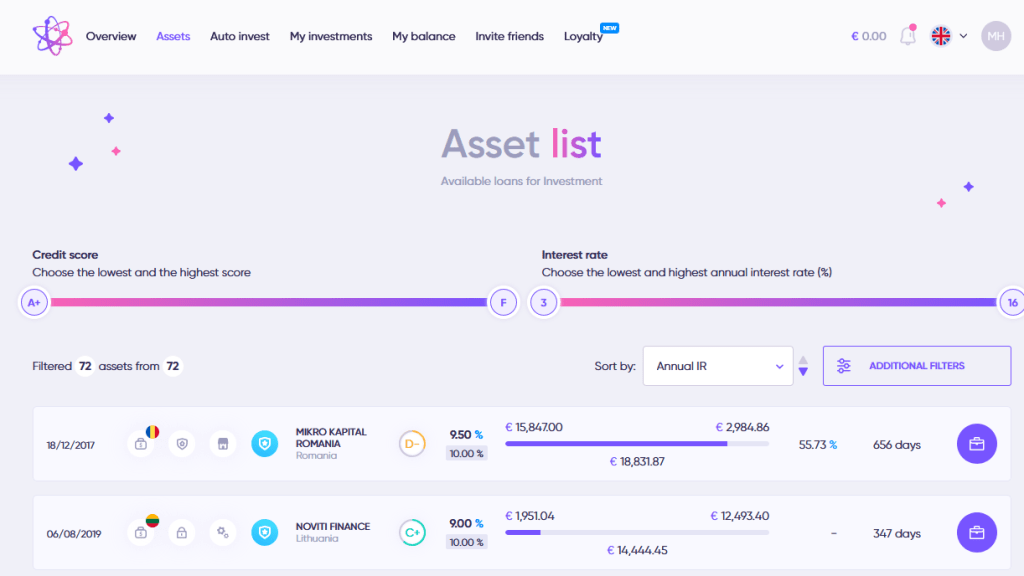Click the invest briefcase button for Mikro Kapital
Viewport: 1024px width, 576px height.
(977, 444)
